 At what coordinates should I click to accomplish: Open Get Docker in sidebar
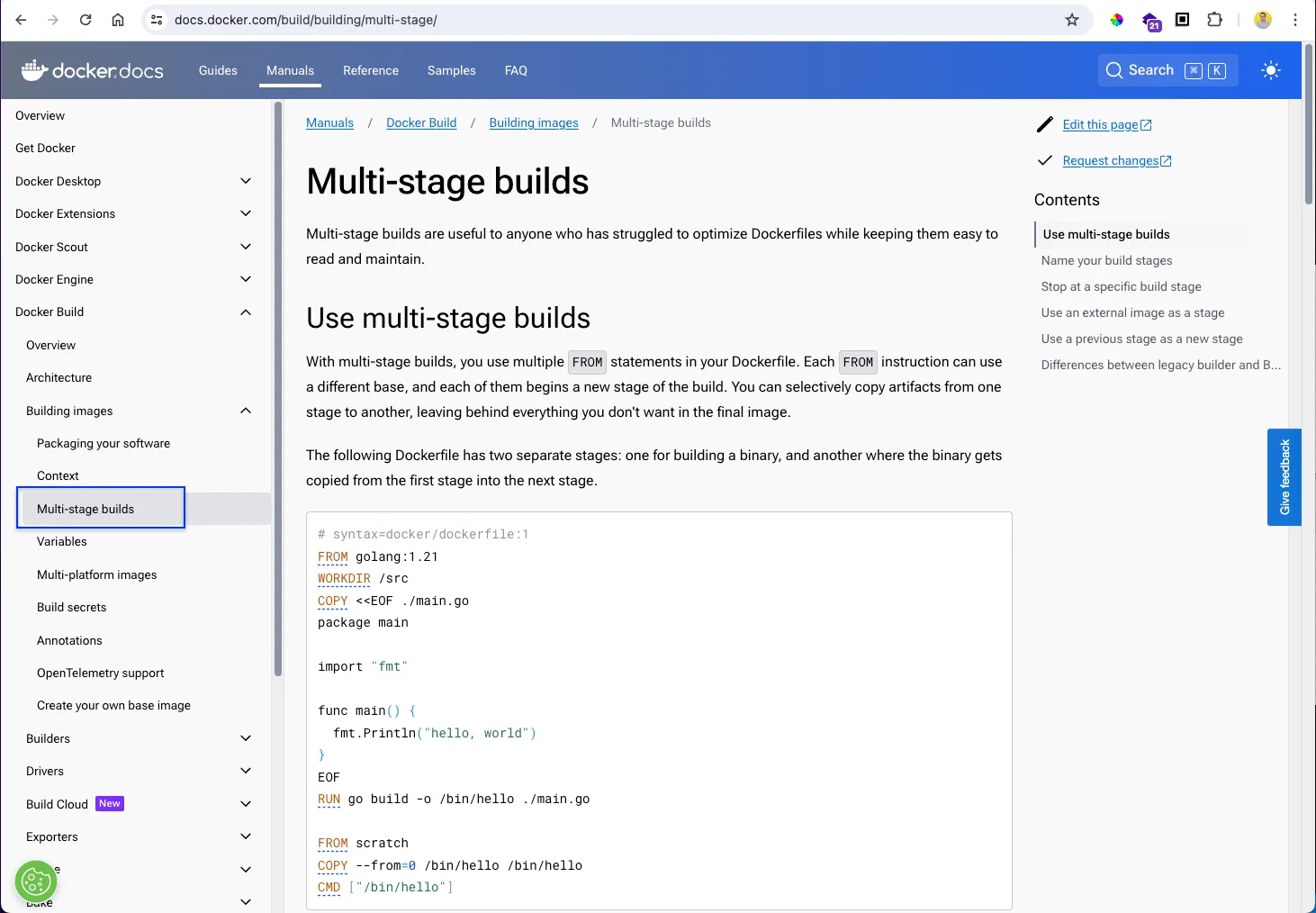45,148
